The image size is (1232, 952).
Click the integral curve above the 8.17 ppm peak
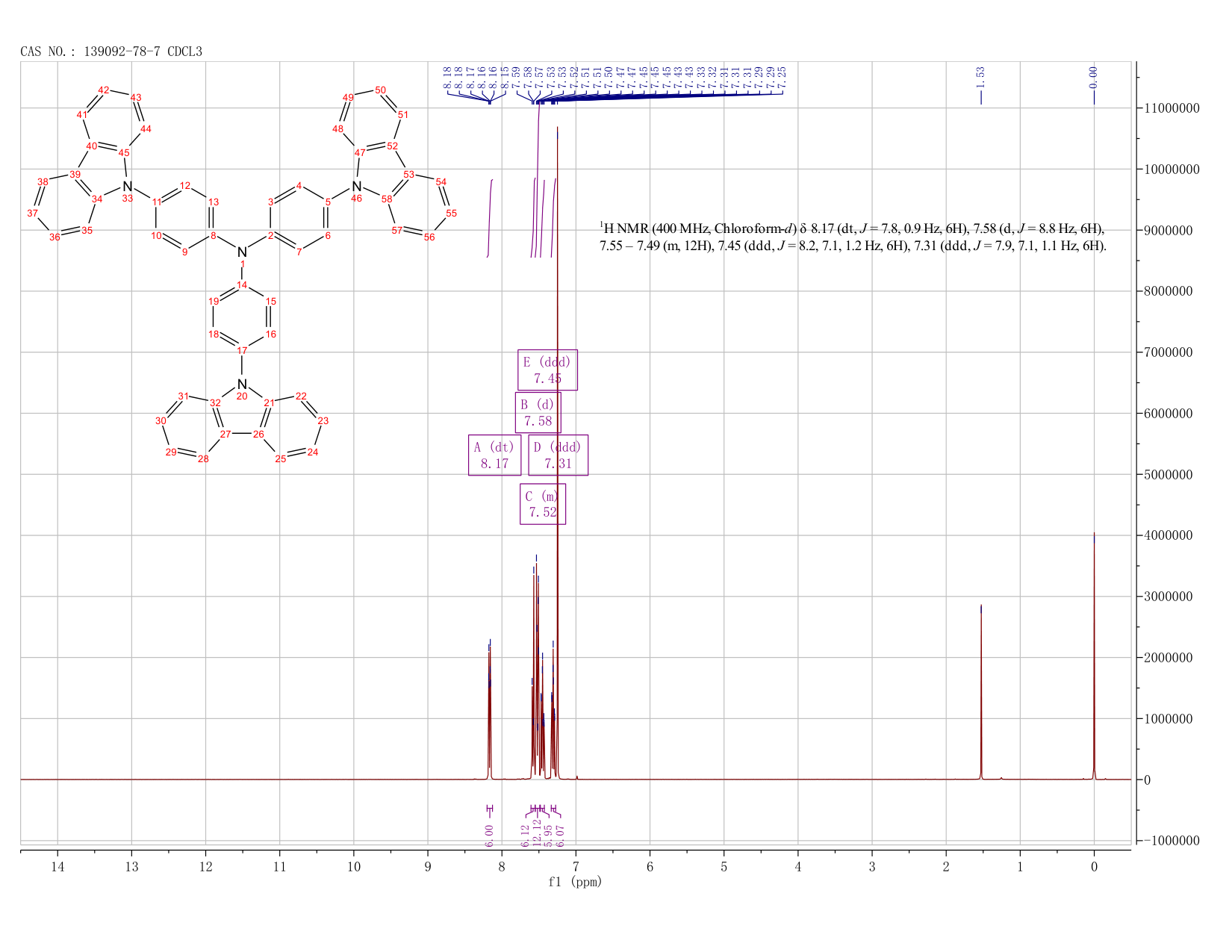coord(490,218)
